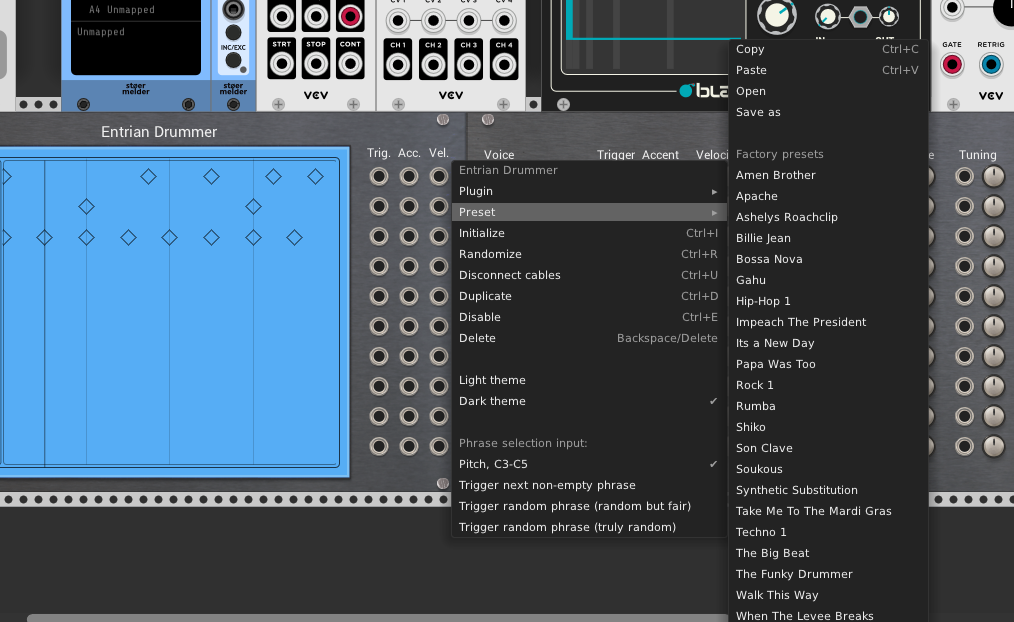Screen dimensions: 1014x622
Task: Select Delete menu entry
Action: pyautogui.click(x=588, y=338)
